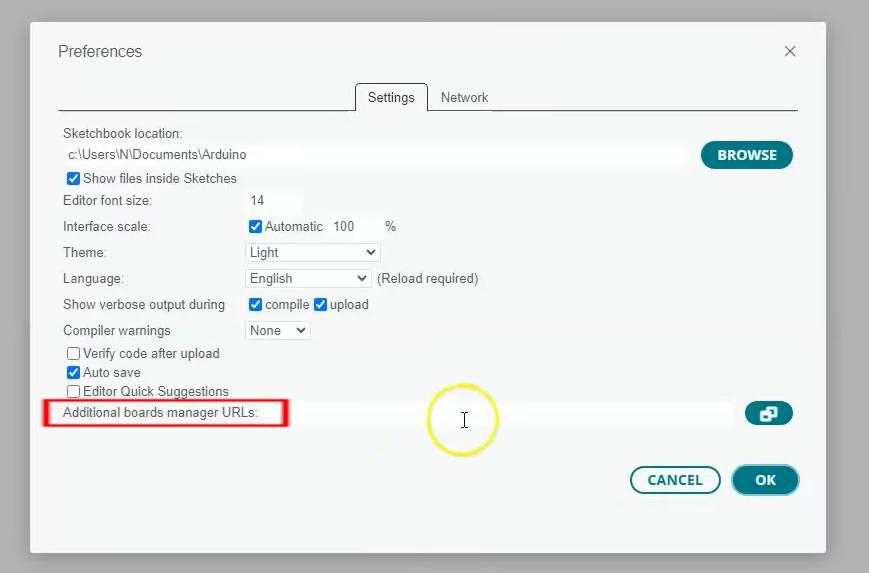Open the Theme dropdown showing Light

tap(313, 253)
